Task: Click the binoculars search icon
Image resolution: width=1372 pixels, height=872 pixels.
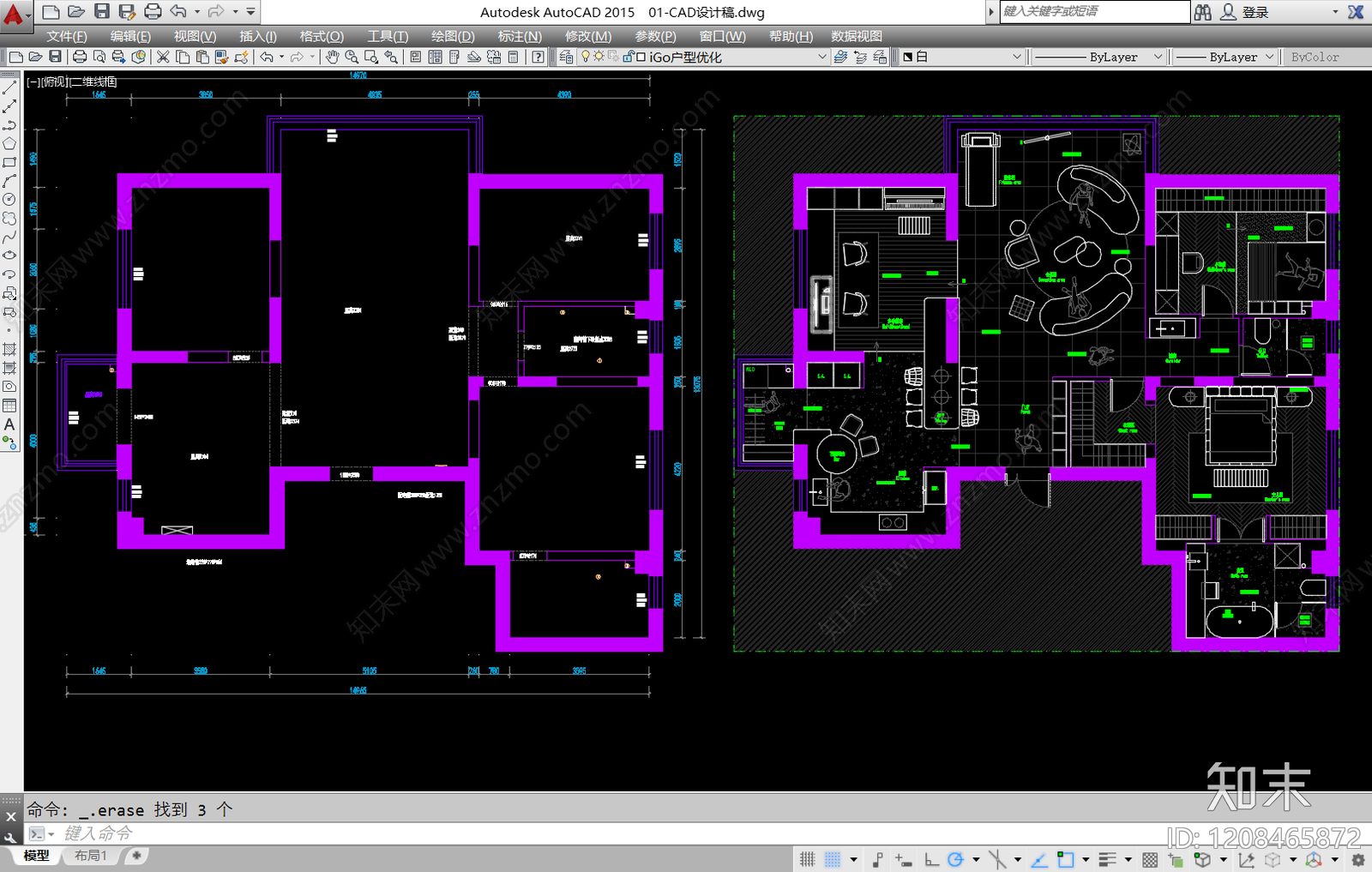Action: tap(1203, 12)
